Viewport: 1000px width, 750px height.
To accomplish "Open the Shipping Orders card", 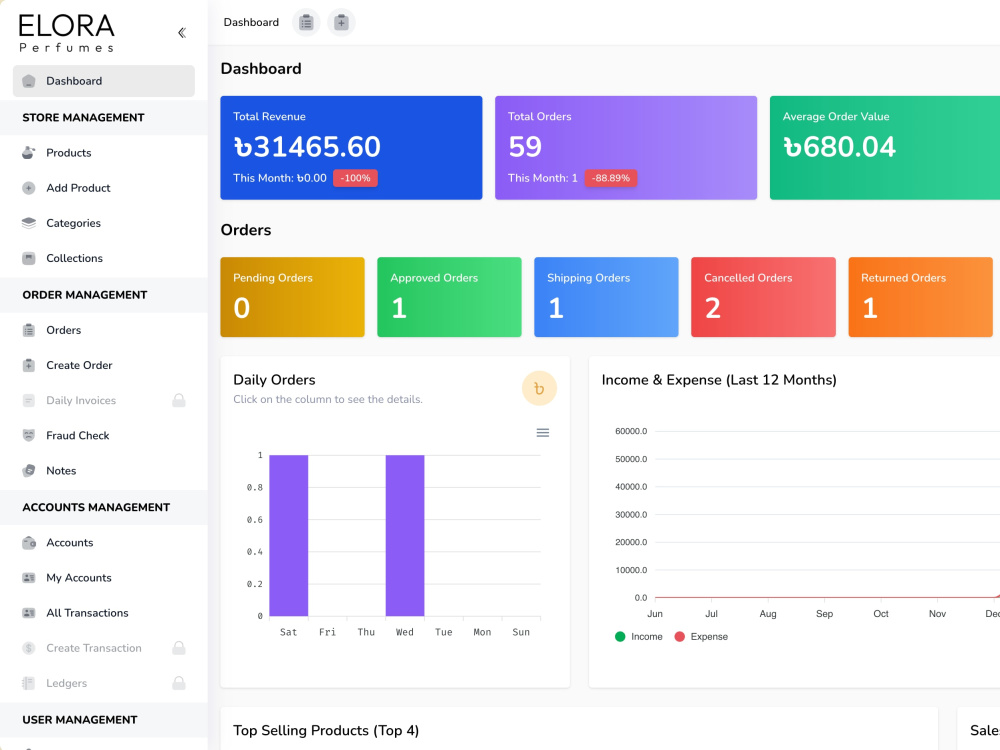I will tap(607, 297).
